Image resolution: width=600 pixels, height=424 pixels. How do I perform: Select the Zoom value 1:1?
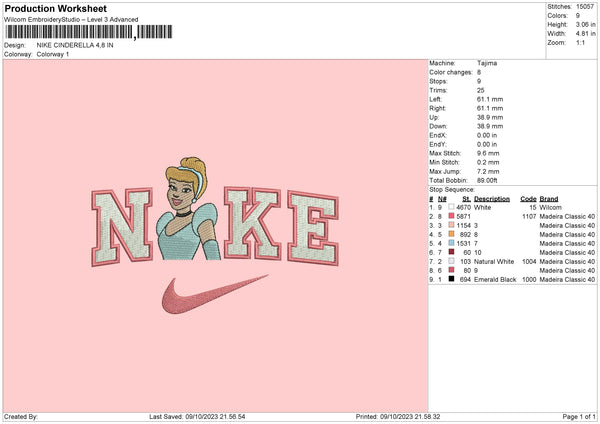(580, 42)
